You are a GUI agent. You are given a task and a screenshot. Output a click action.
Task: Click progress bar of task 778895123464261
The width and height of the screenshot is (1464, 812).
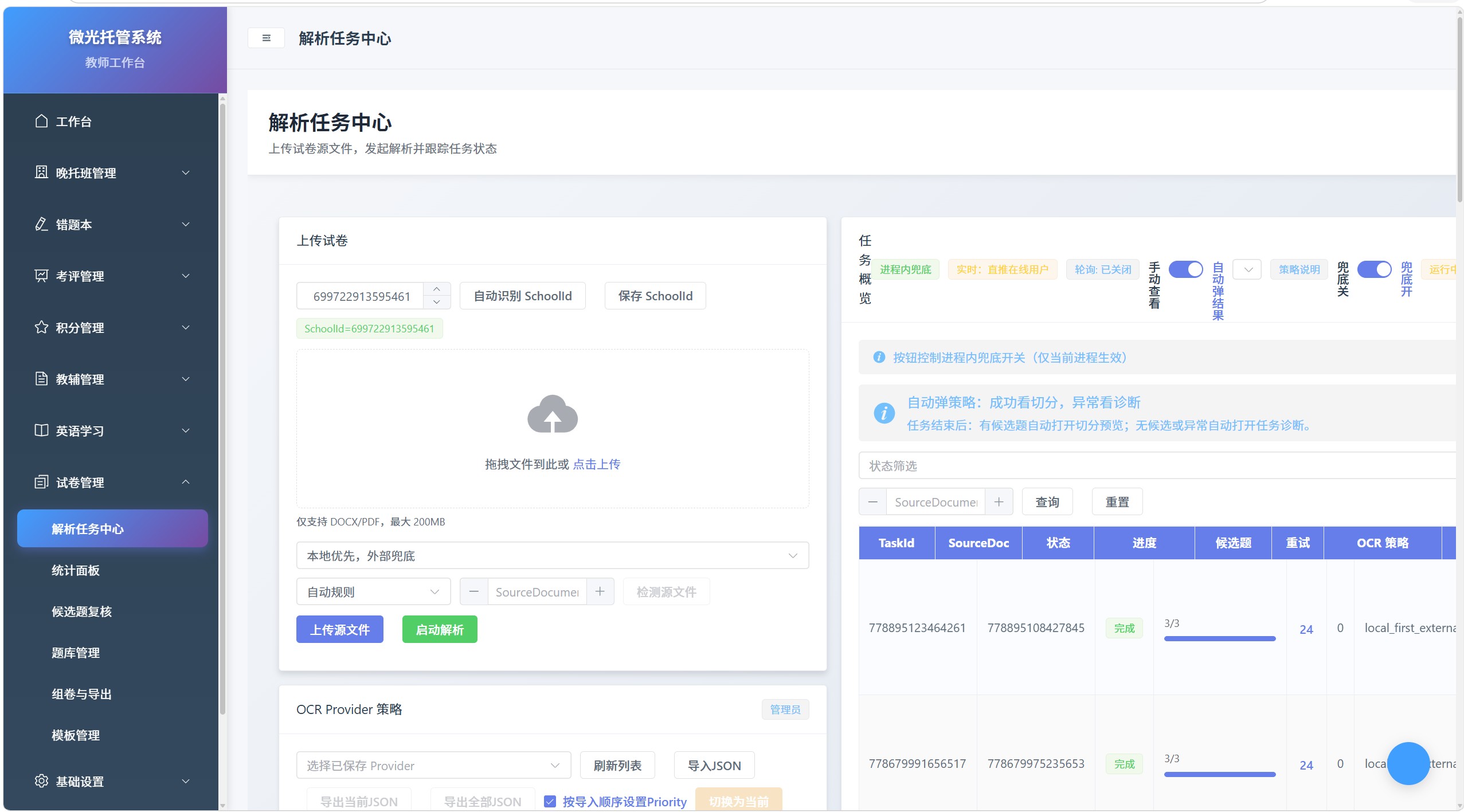point(1220,638)
